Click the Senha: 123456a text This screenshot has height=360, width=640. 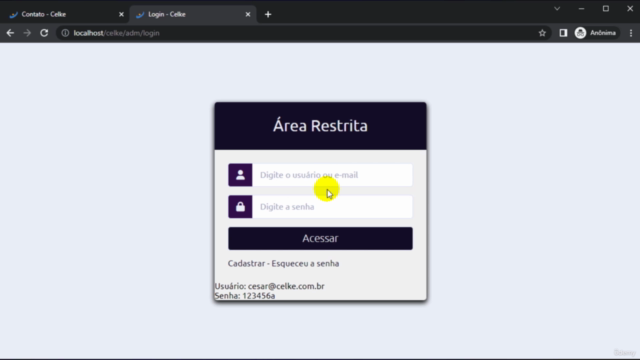coord(245,296)
